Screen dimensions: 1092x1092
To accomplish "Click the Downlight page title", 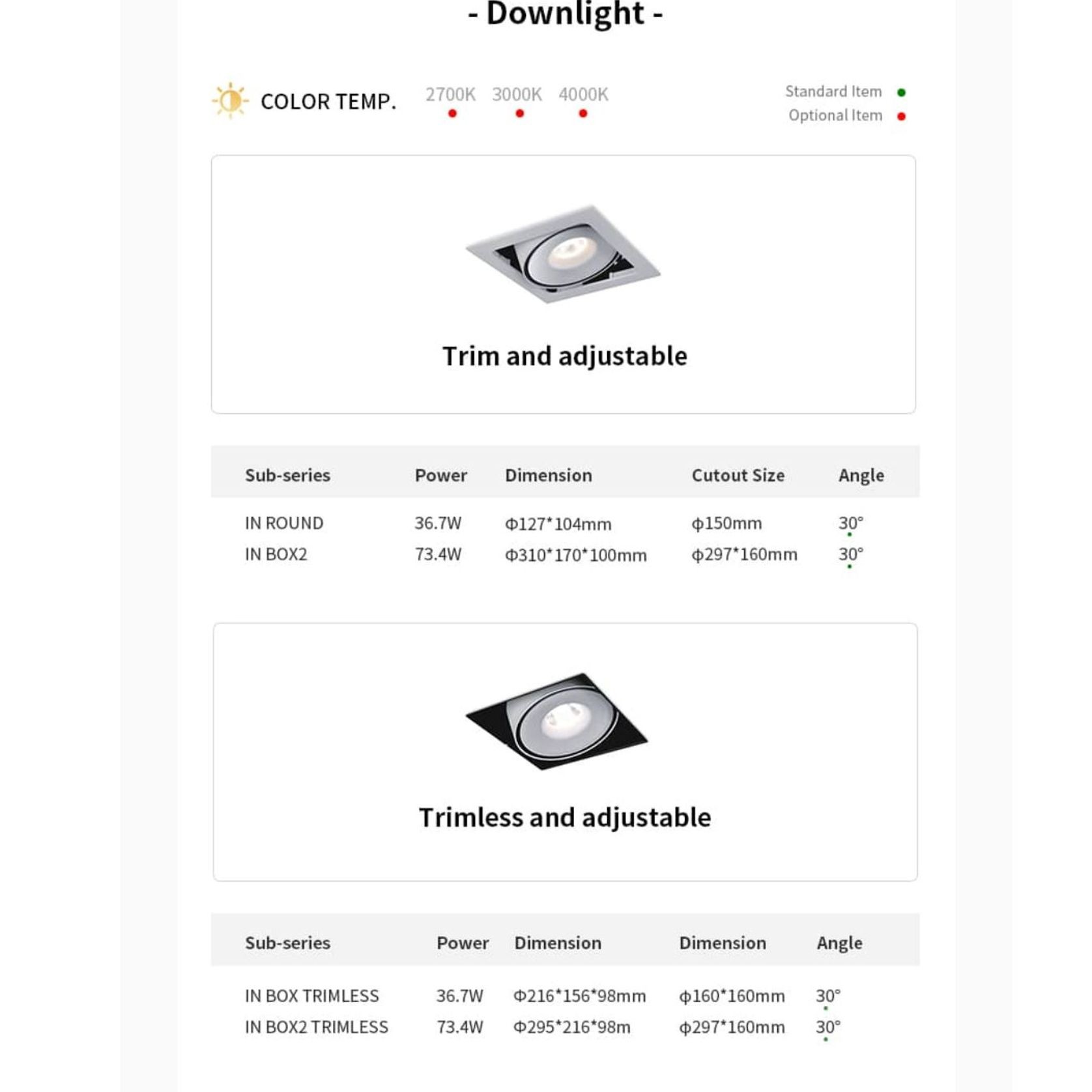I will (565, 14).
